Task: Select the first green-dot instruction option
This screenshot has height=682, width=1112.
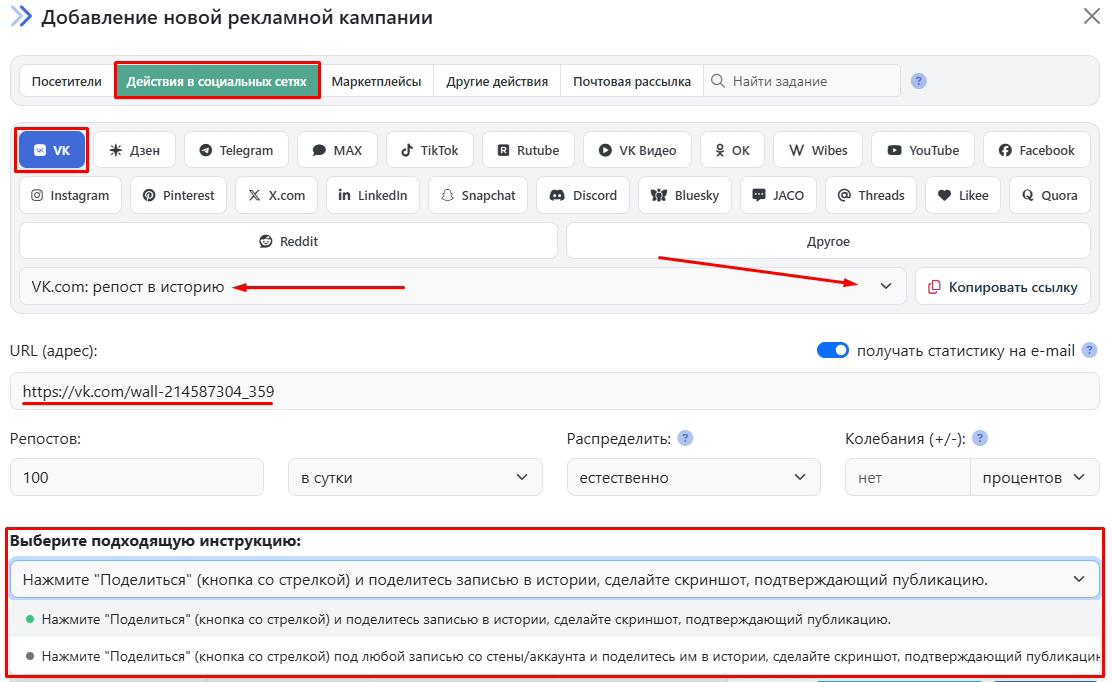Action: pos(465,619)
